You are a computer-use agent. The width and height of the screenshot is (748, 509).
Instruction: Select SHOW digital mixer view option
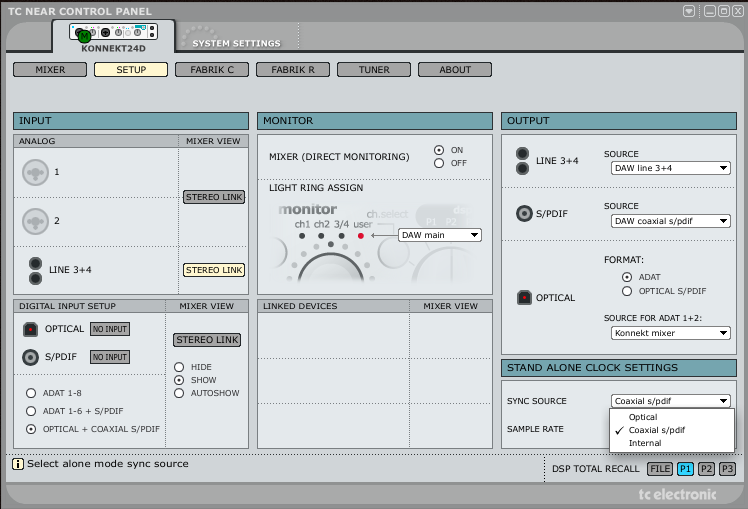[179, 380]
